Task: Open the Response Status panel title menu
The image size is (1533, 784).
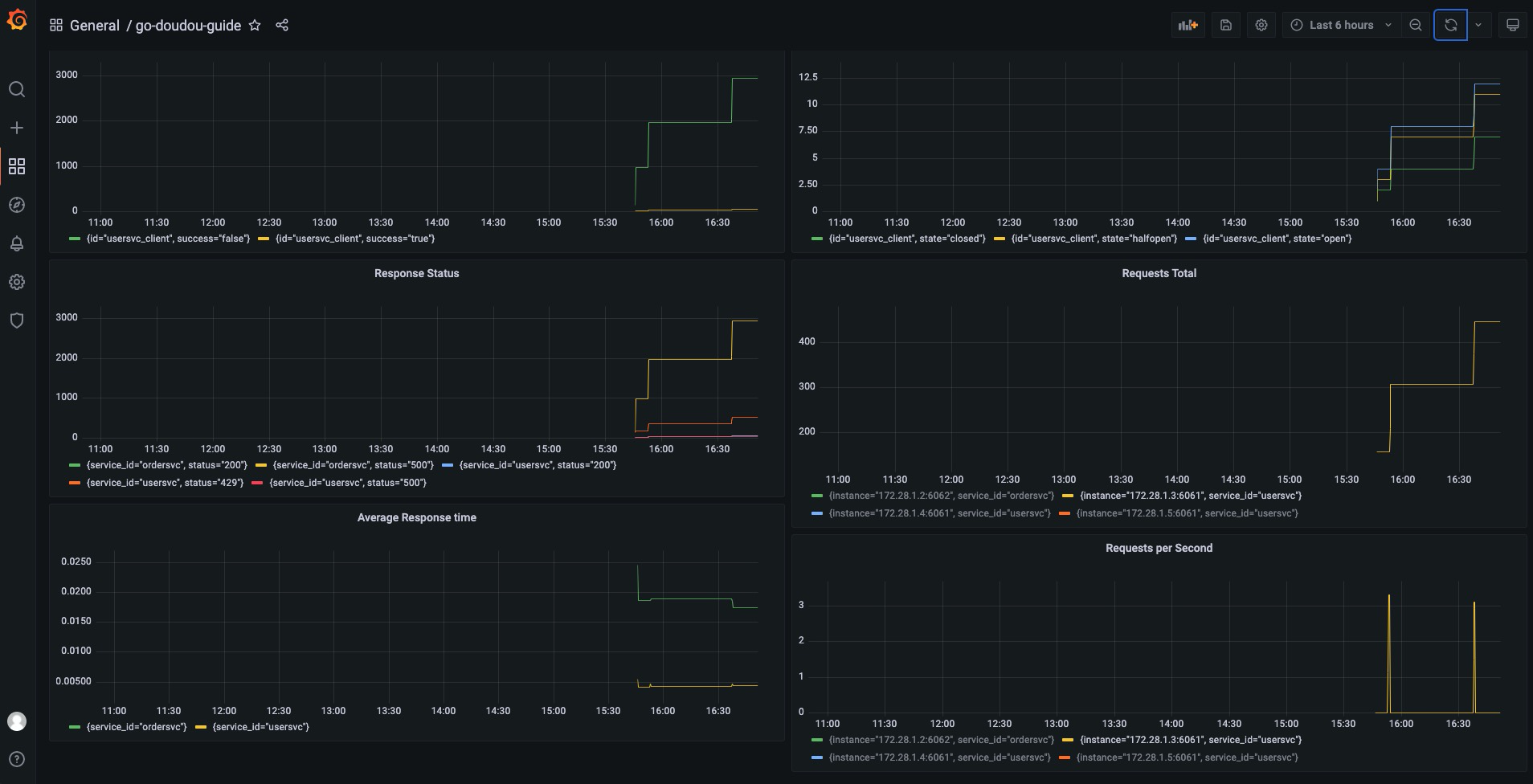Action: point(416,274)
